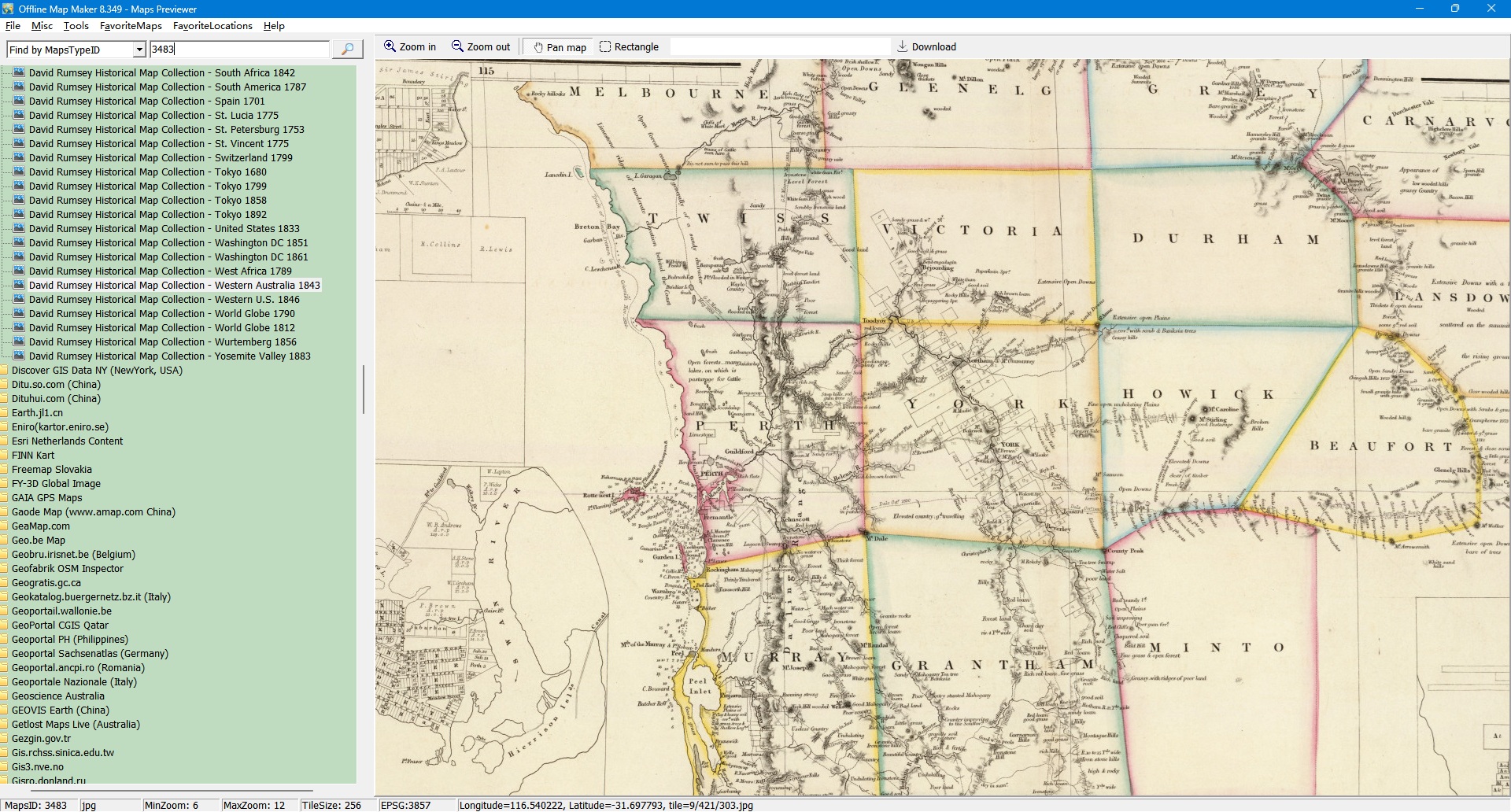
Task: Open the FavoriteMaps menu
Action: click(x=131, y=26)
